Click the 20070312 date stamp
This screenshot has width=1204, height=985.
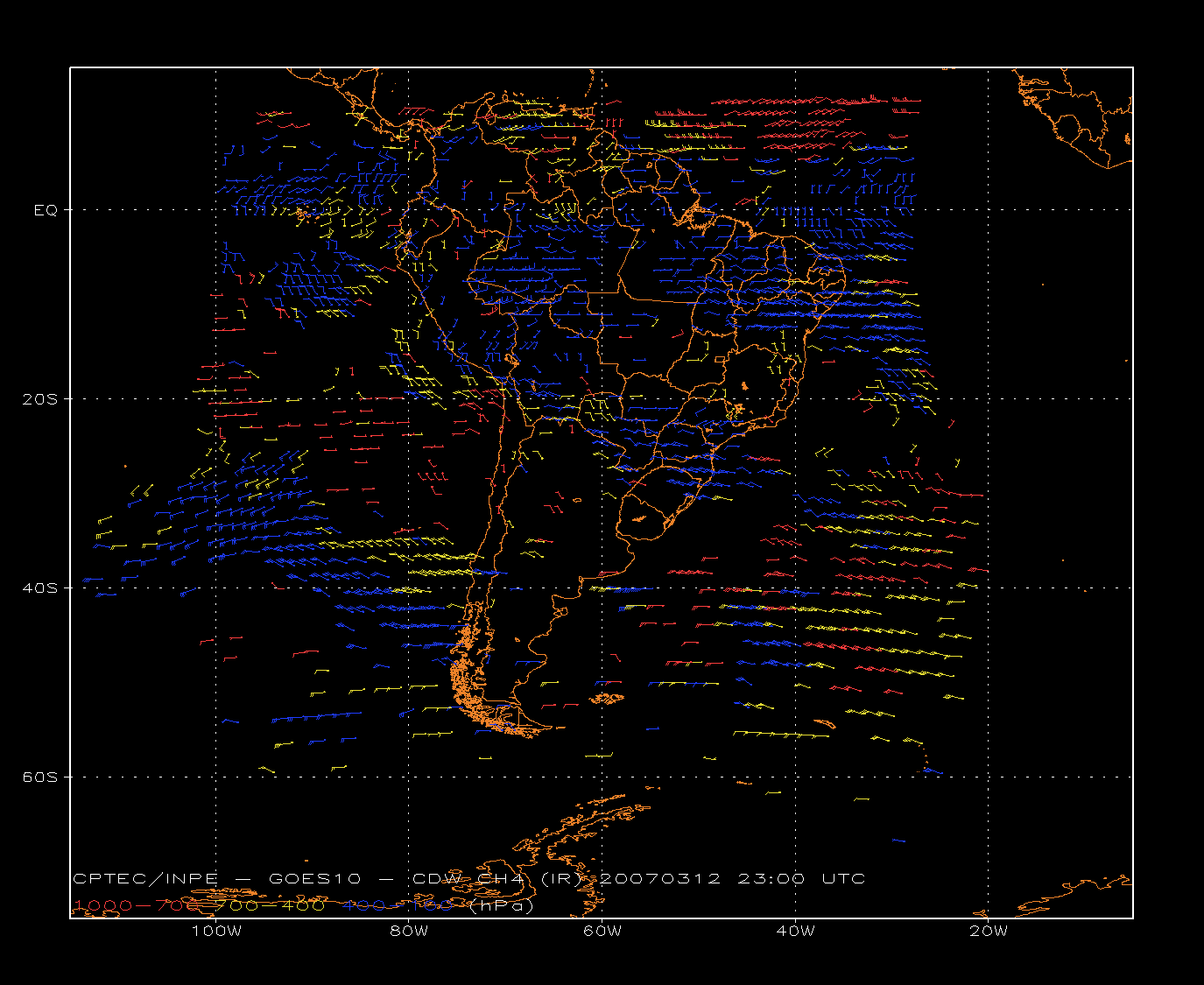tap(659, 878)
